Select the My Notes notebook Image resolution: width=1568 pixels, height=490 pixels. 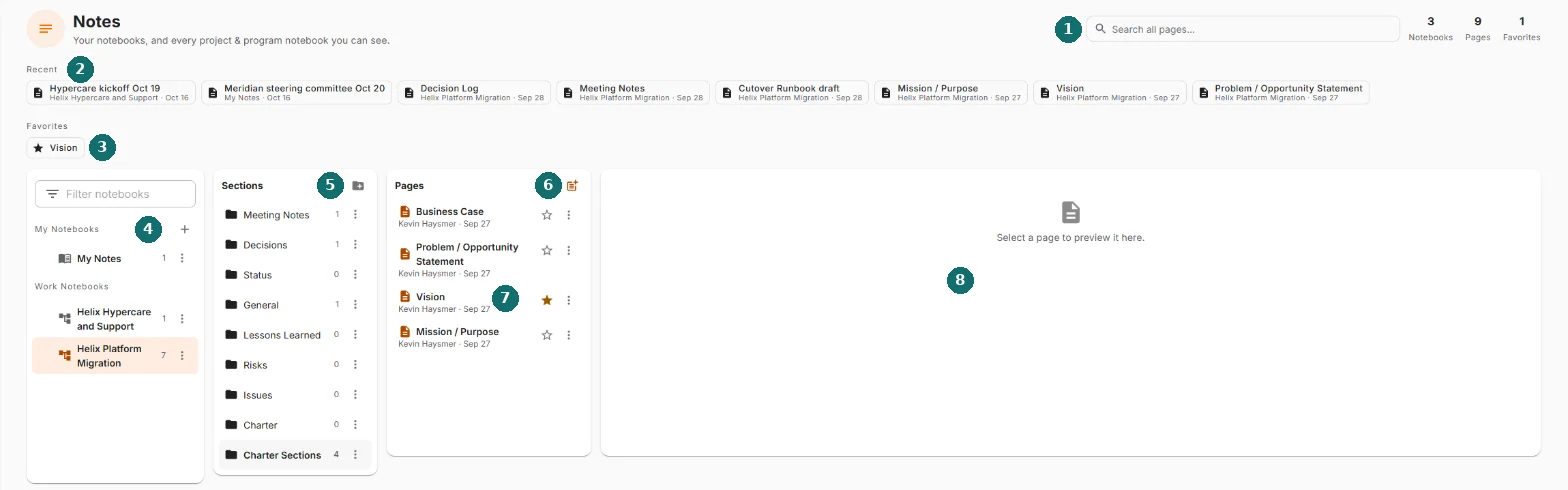pyautogui.click(x=115, y=258)
